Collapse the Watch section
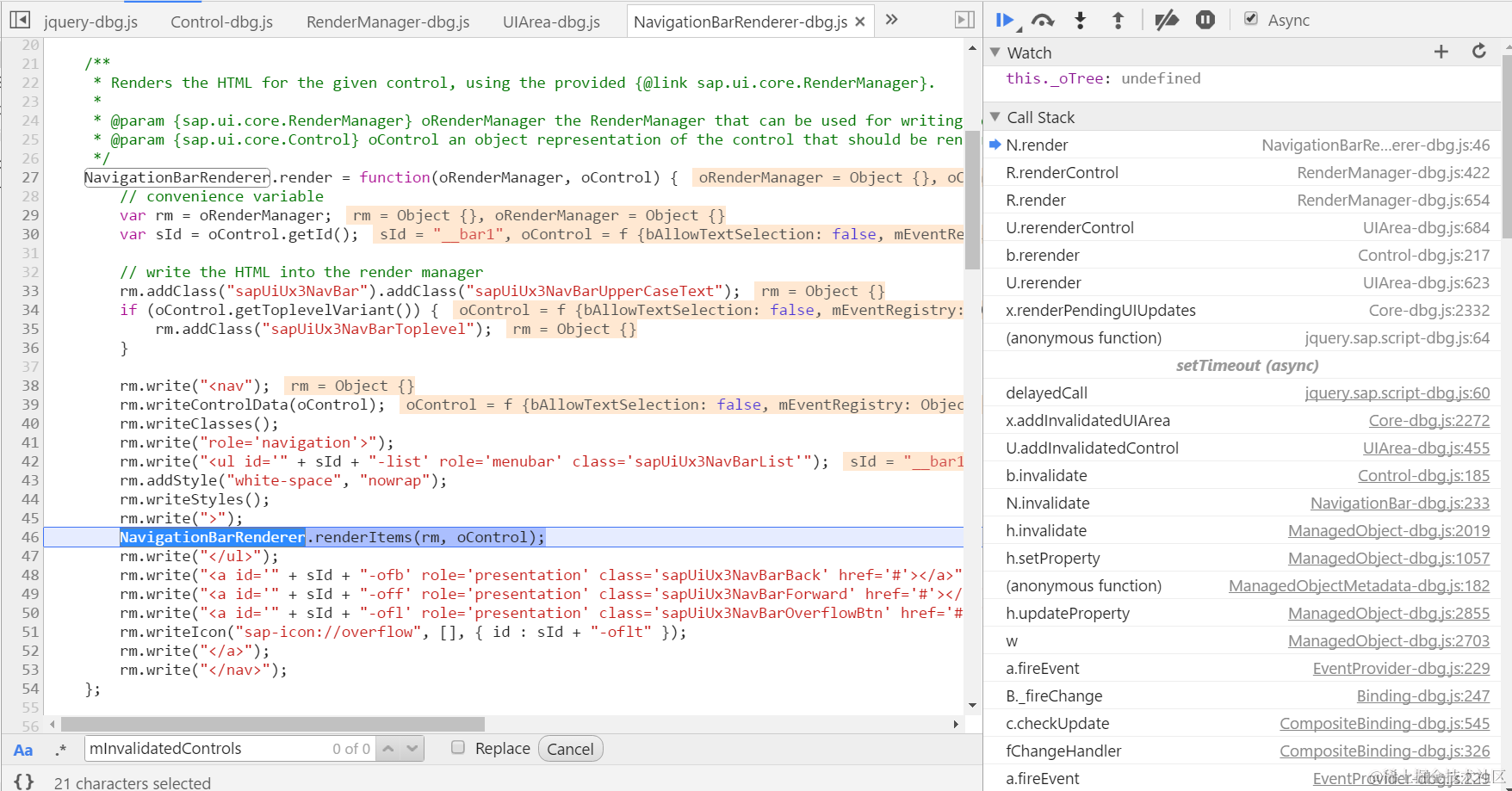This screenshot has width=1512, height=791. (995, 53)
